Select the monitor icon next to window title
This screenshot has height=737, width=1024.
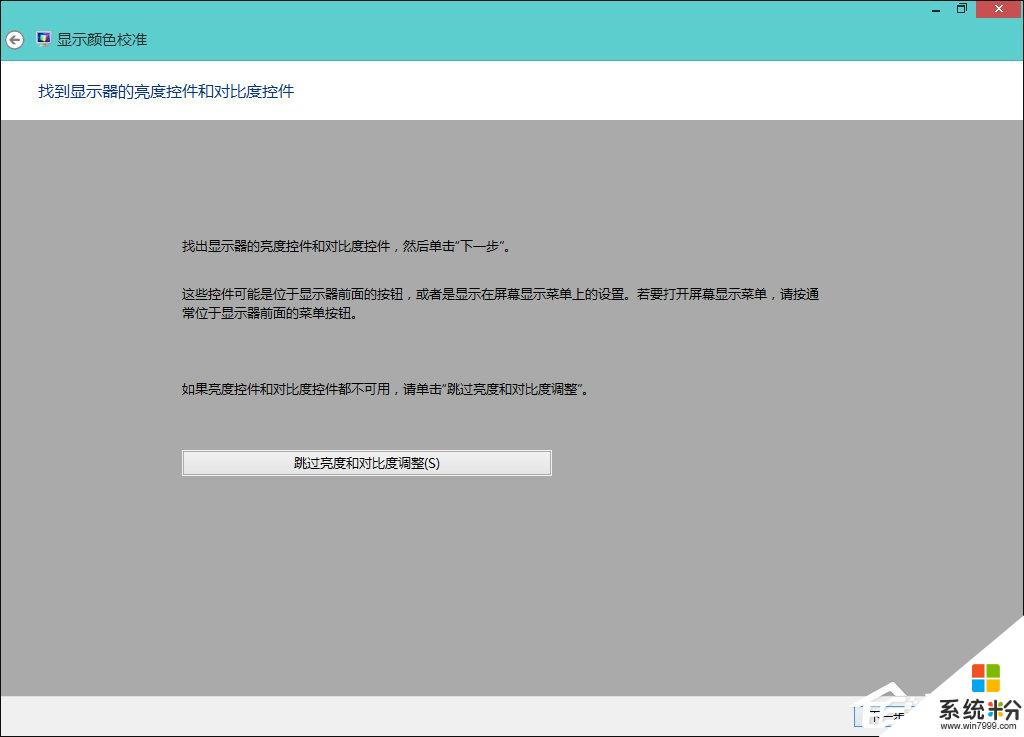(42, 39)
